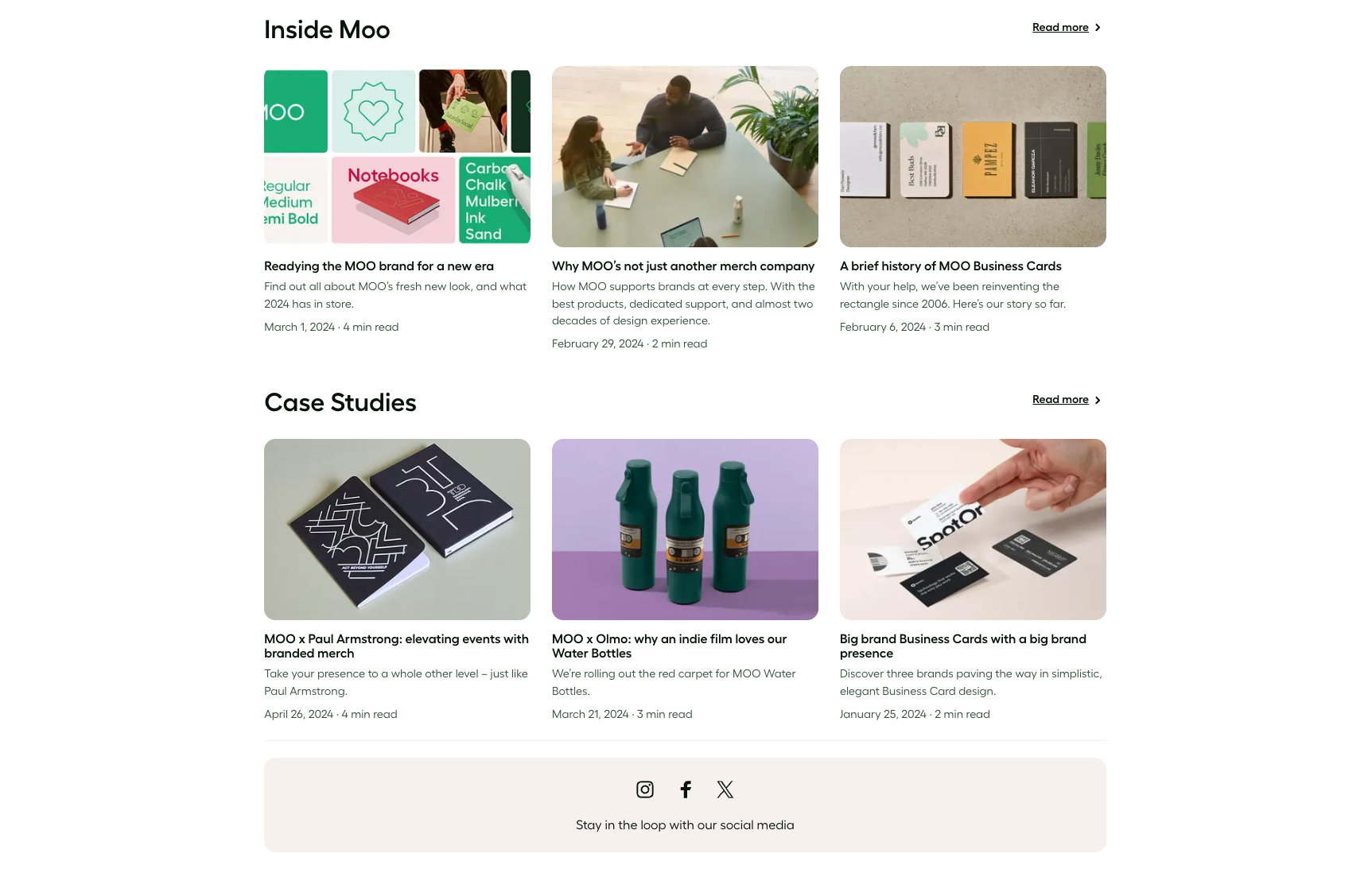Open MOO's Facebook page icon
Image resolution: width=1372 pixels, height=869 pixels.
pos(686,789)
